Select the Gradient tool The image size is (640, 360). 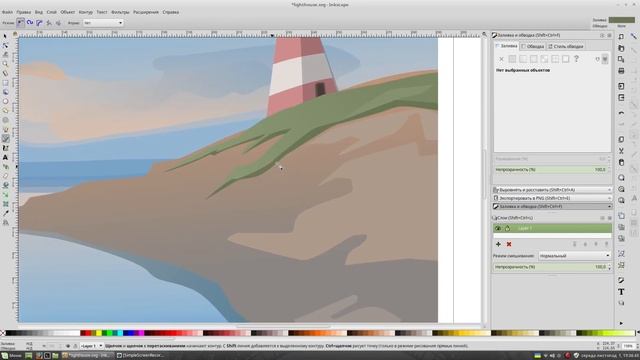click(5, 195)
